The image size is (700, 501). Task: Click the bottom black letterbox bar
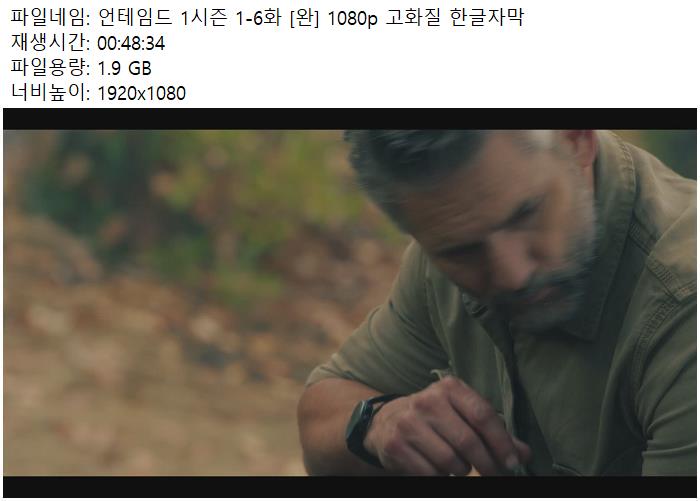point(350,487)
